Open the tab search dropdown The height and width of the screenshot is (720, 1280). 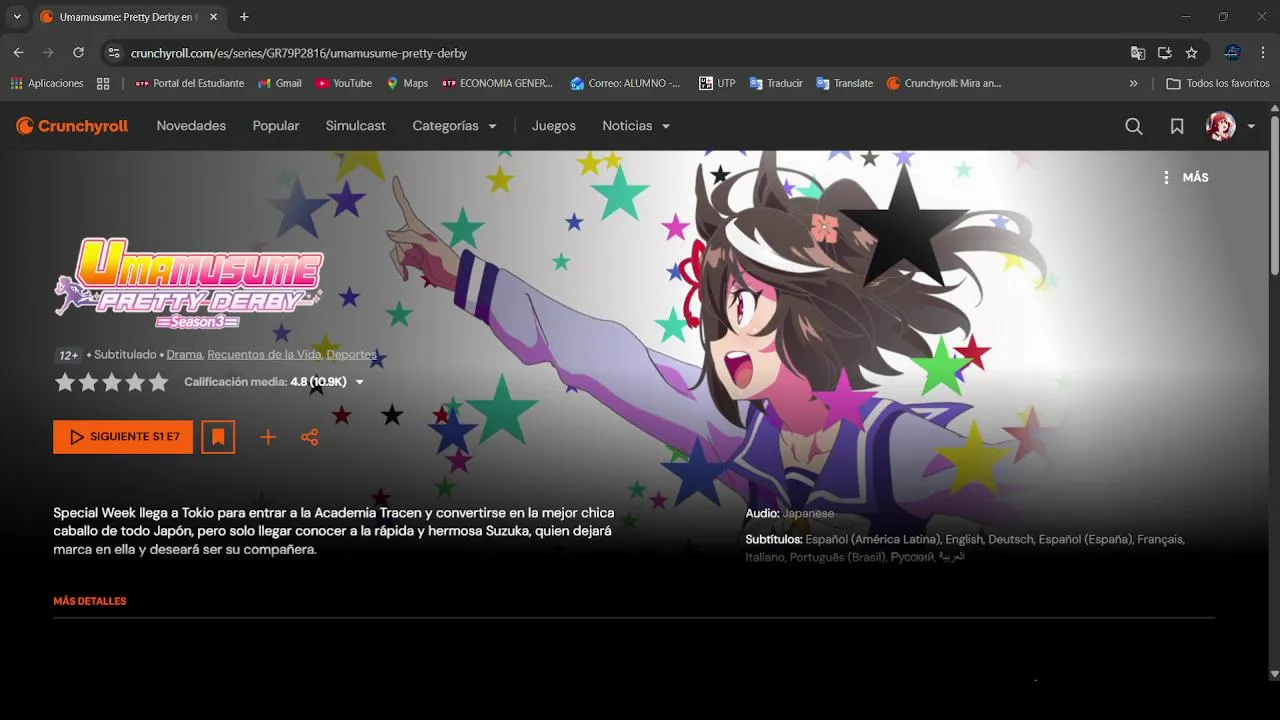click(x=17, y=17)
